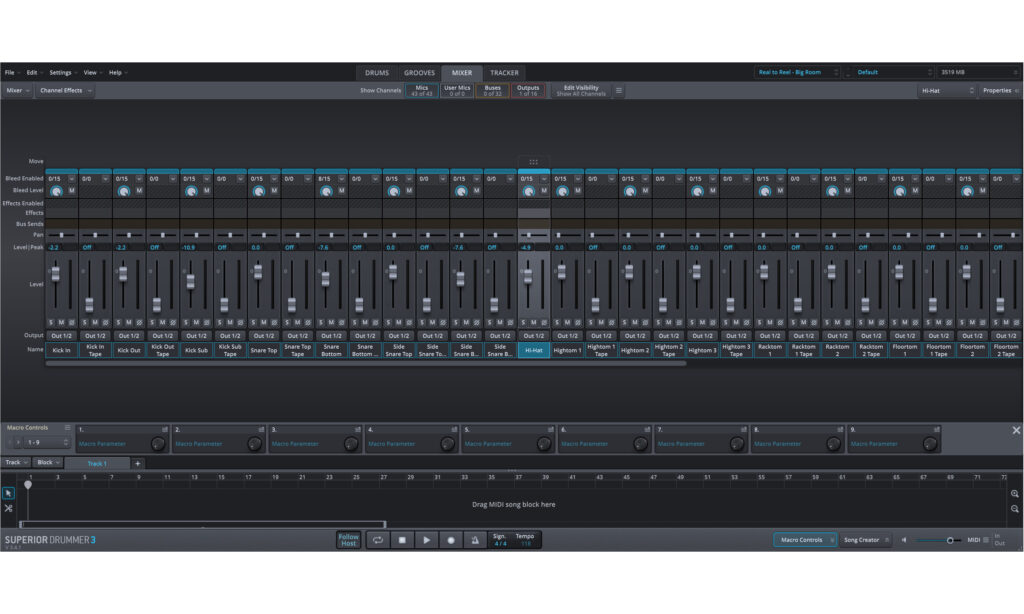Screen dimensions: 1024x614
Task: Open the Macro Controls panel menu icon
Action: click(x=67, y=428)
